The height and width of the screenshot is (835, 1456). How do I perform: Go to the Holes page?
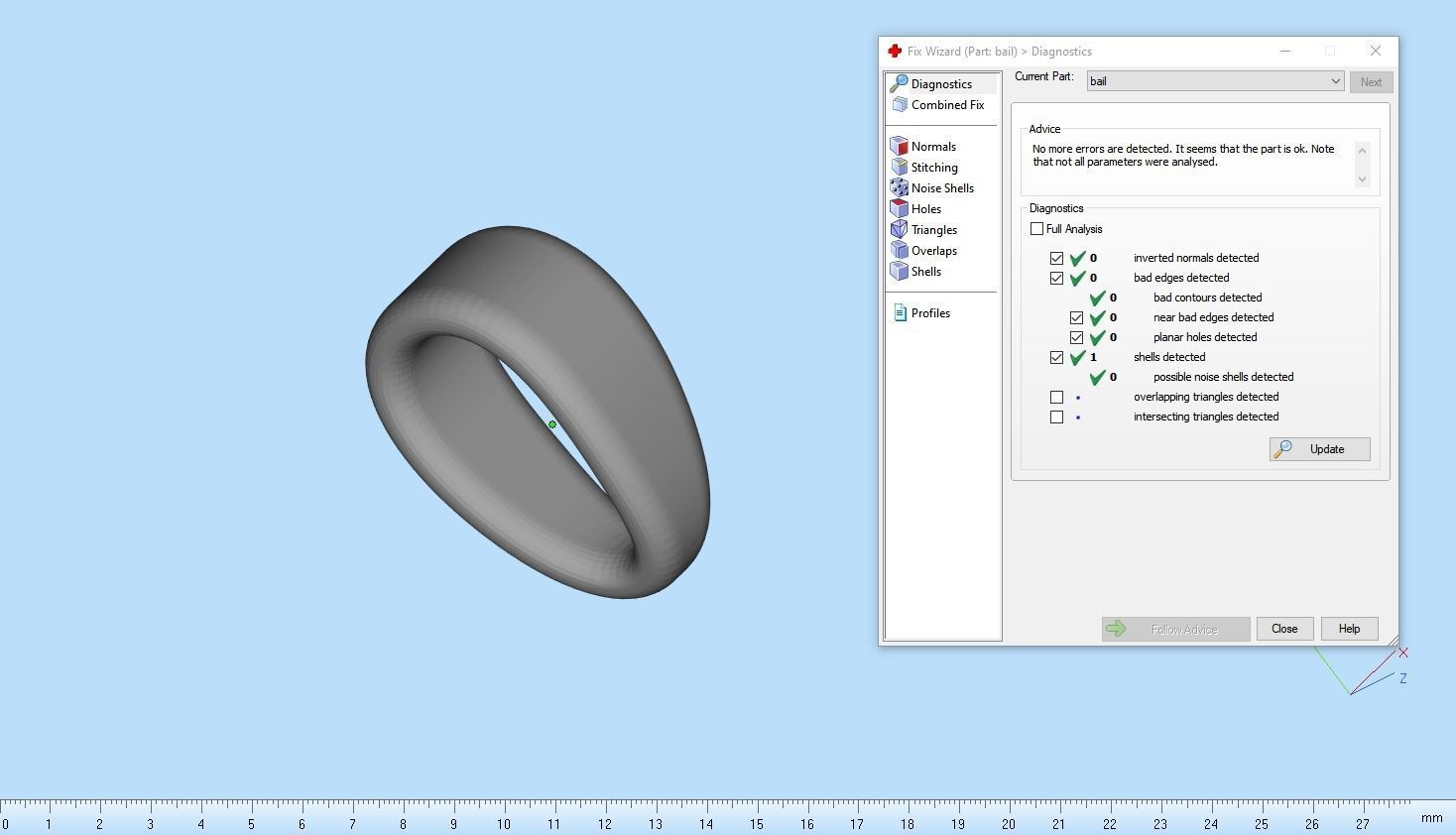pyautogui.click(x=926, y=209)
